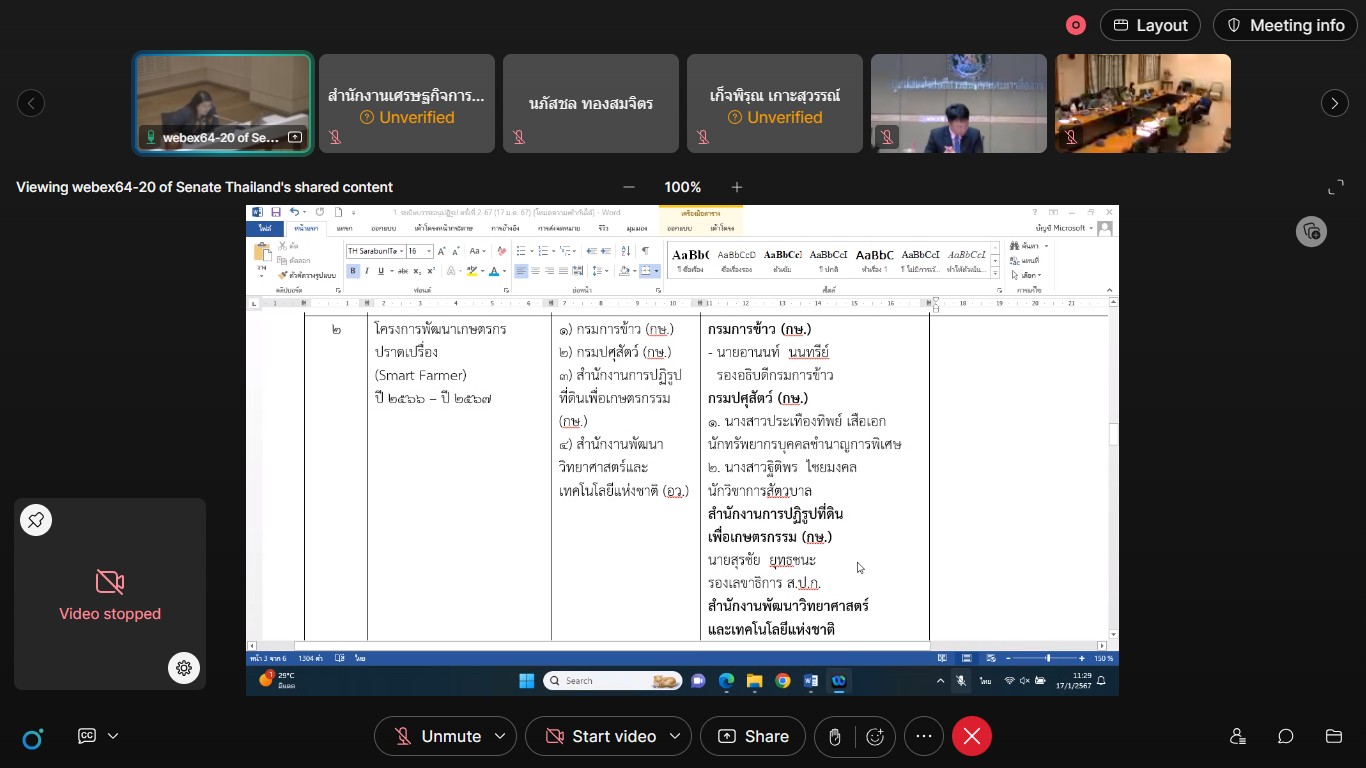Switch to the มุมมอง ribbon tab

tap(637, 228)
